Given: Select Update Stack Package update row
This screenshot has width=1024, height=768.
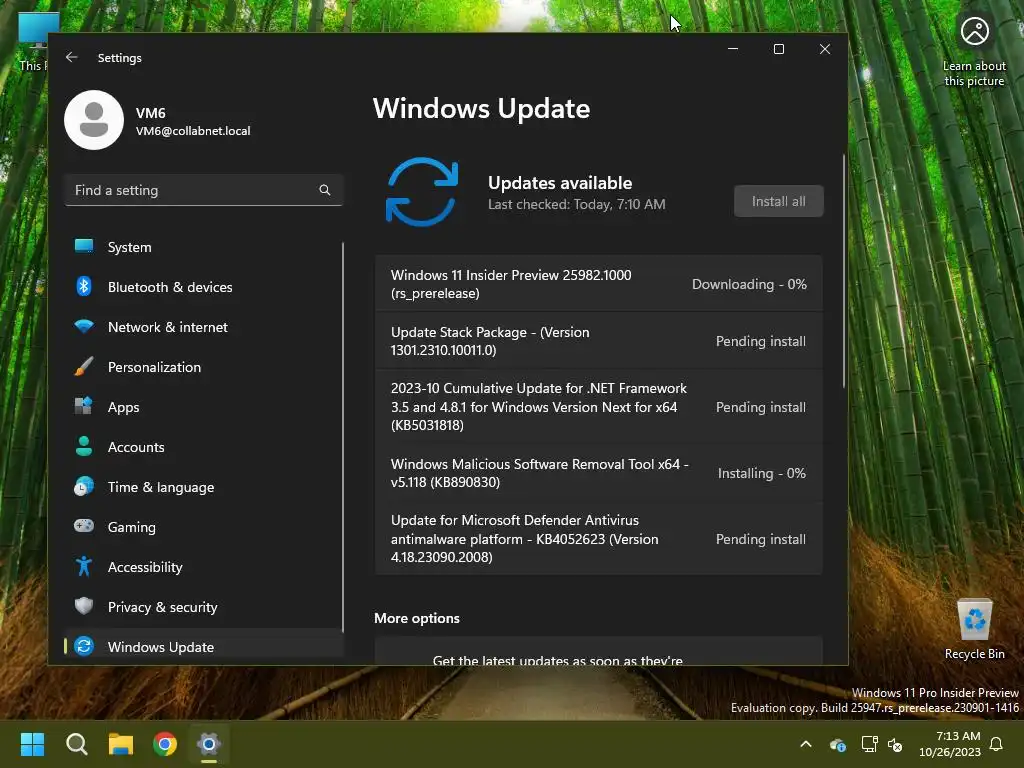Looking at the screenshot, I should click(598, 341).
